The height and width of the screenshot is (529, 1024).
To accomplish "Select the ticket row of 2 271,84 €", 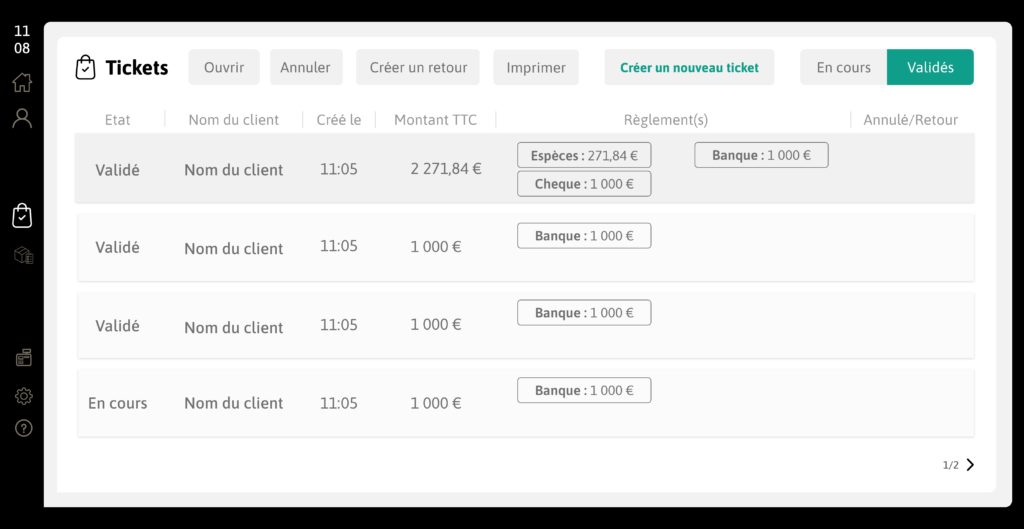I will tap(524, 168).
